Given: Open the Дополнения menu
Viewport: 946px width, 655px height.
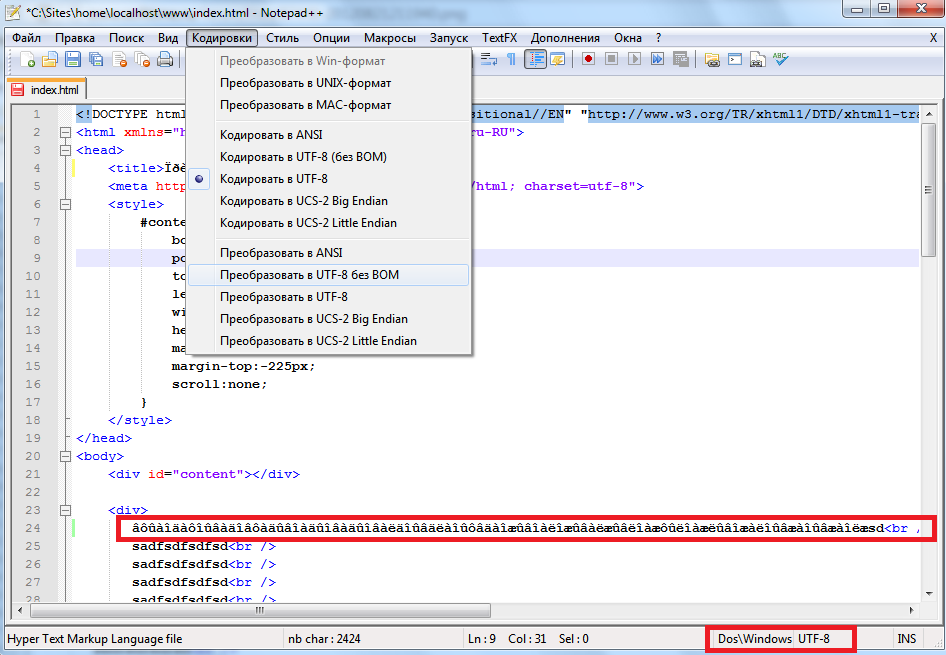Looking at the screenshot, I should click(565, 38).
